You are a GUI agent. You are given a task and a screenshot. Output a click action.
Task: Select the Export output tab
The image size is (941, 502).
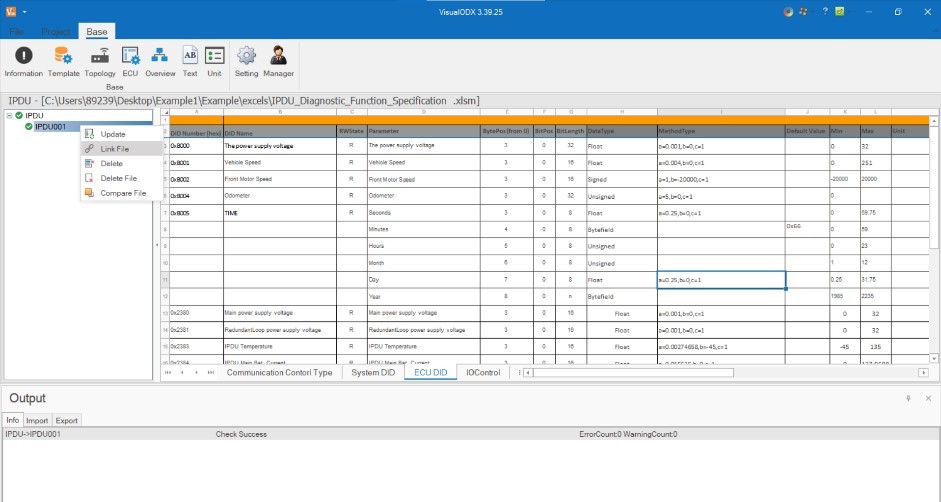pyautogui.click(x=67, y=420)
